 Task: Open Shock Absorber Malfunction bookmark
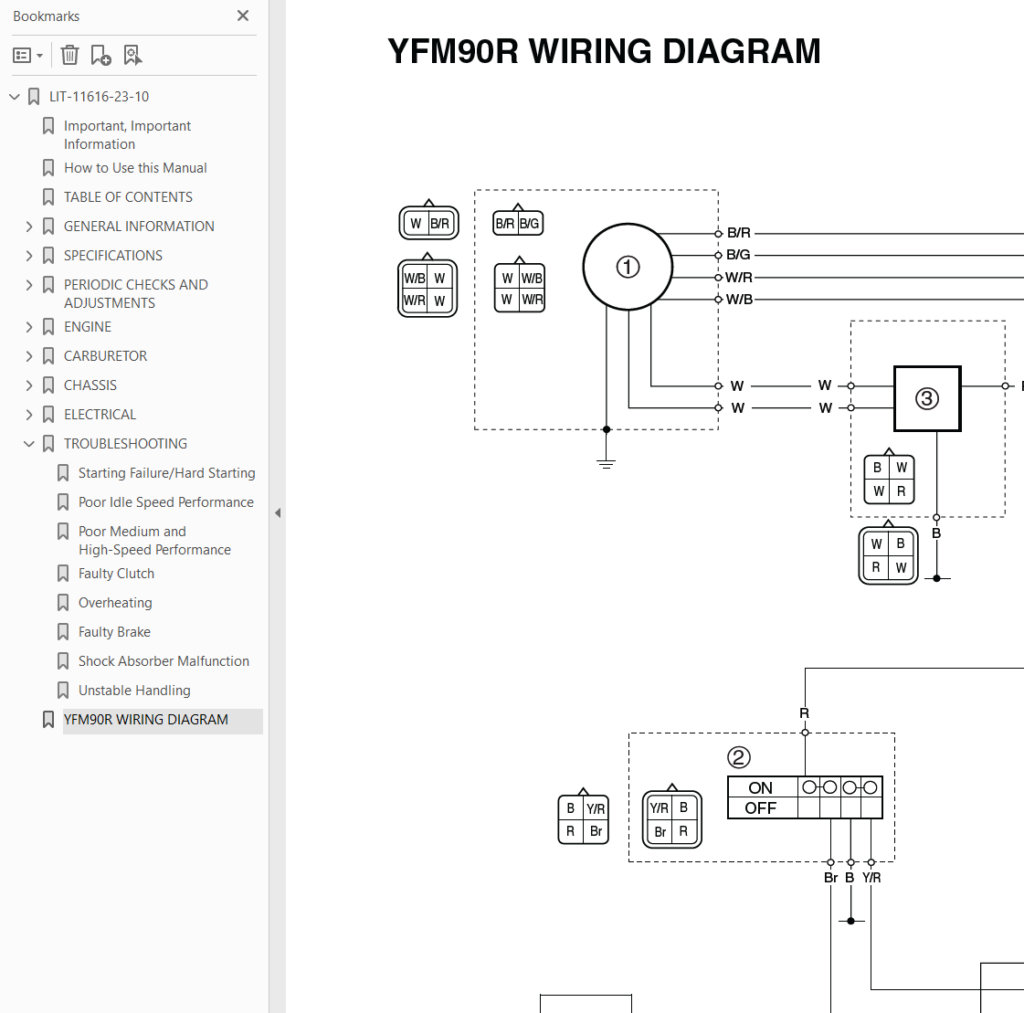coord(164,661)
